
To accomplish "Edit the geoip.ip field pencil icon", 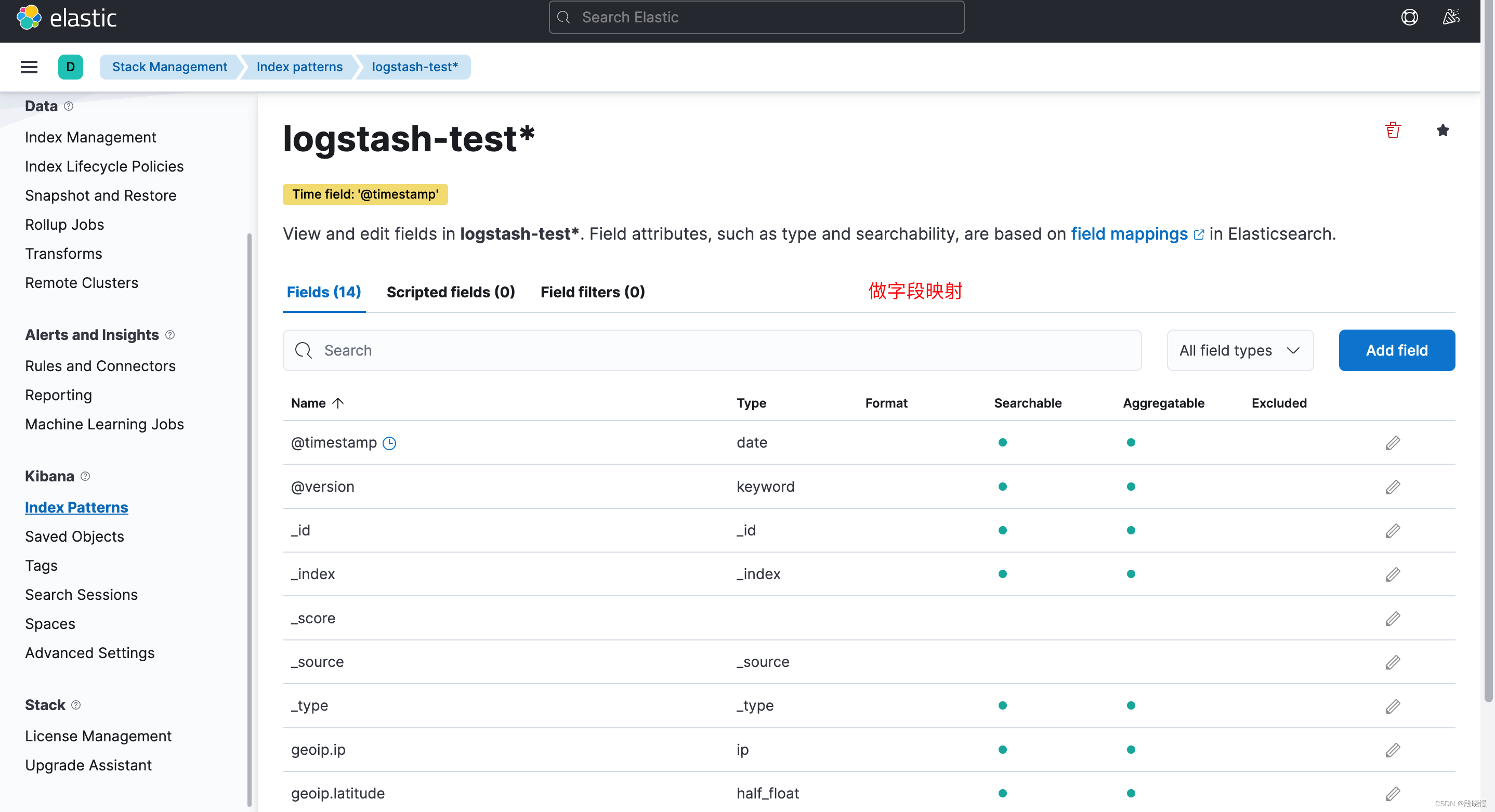I will point(1393,750).
